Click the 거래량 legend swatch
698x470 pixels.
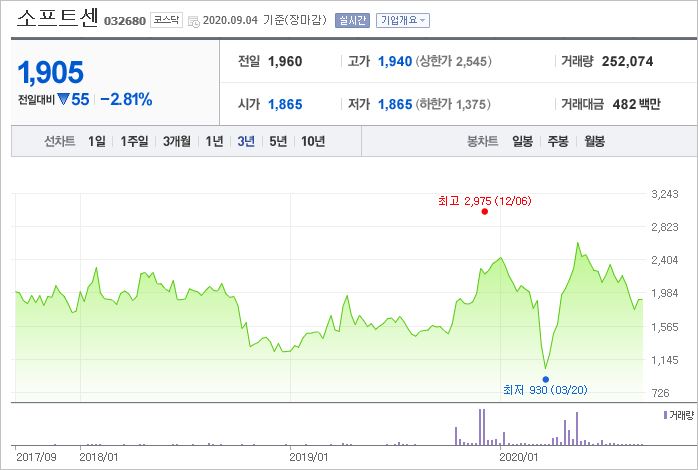[x=666, y=415]
